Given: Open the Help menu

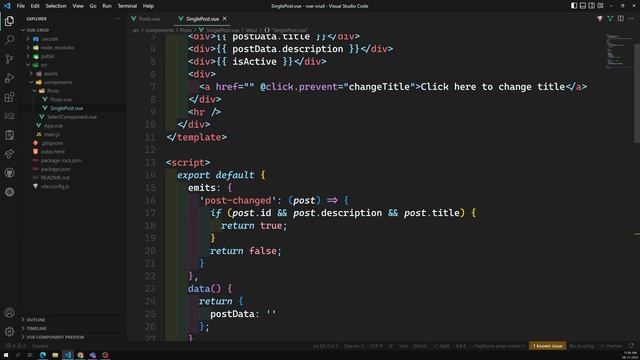Looking at the screenshot, I should [x=148, y=6].
